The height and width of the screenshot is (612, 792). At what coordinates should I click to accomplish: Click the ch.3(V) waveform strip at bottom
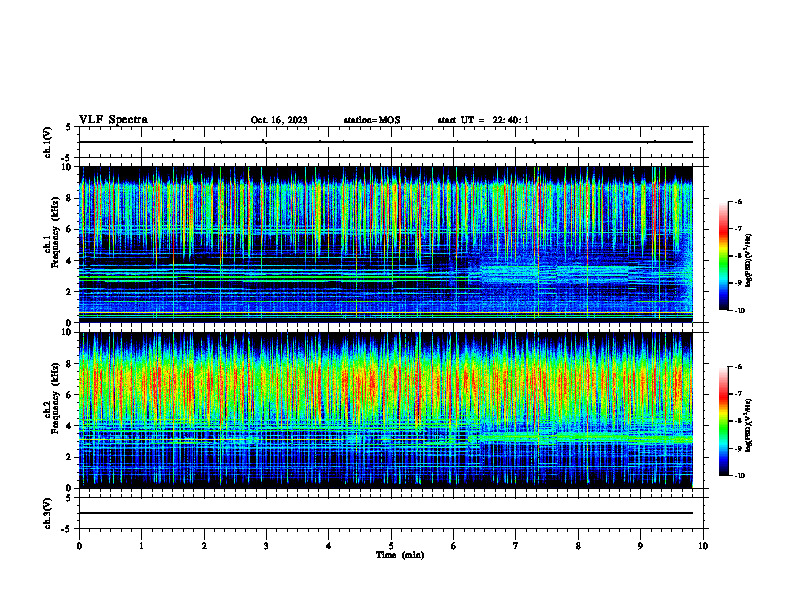[391, 513]
